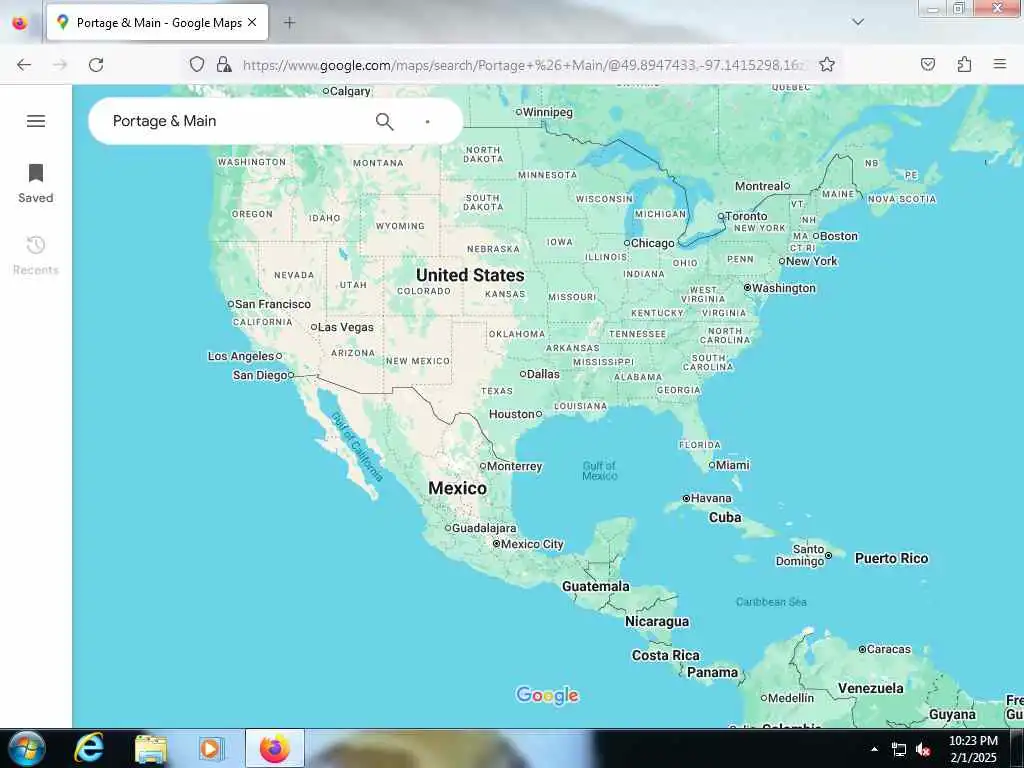
Task: Reload the current page
Action: click(96, 65)
